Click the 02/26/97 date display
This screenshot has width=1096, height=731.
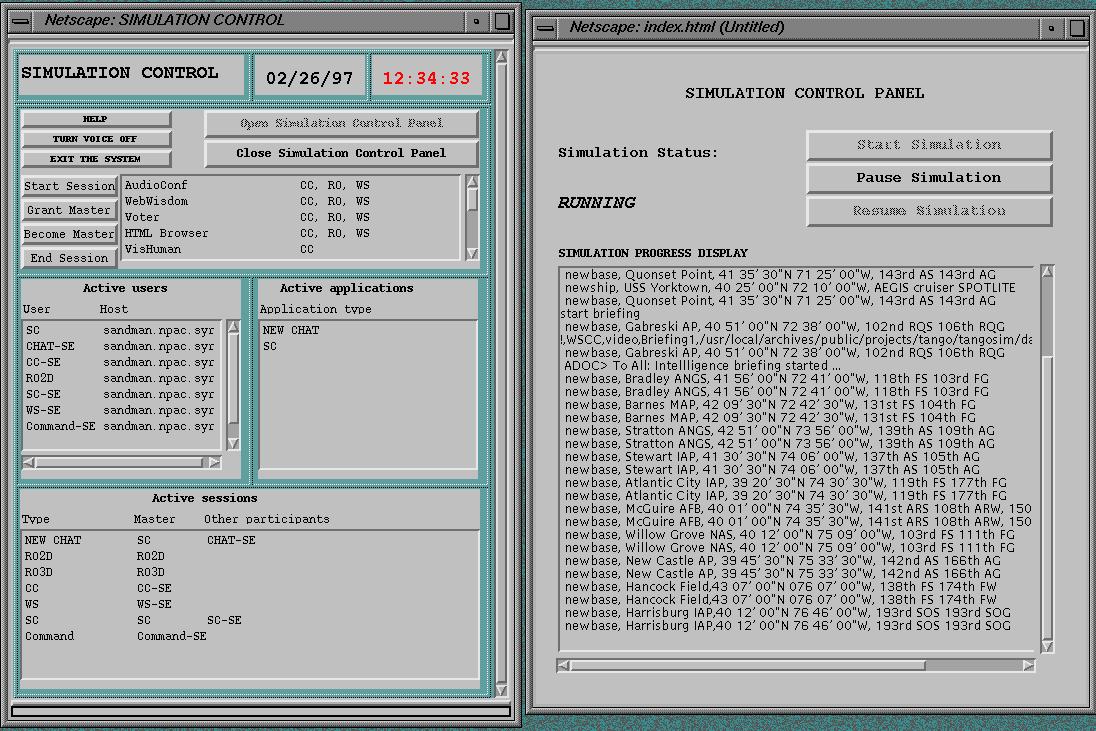[310, 78]
